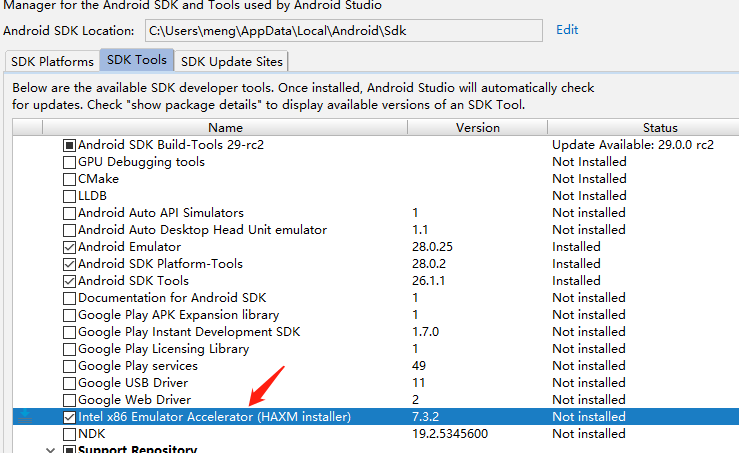
Task: Click version 1.1 of Desktop Head Unit emulator
Action: [420, 230]
